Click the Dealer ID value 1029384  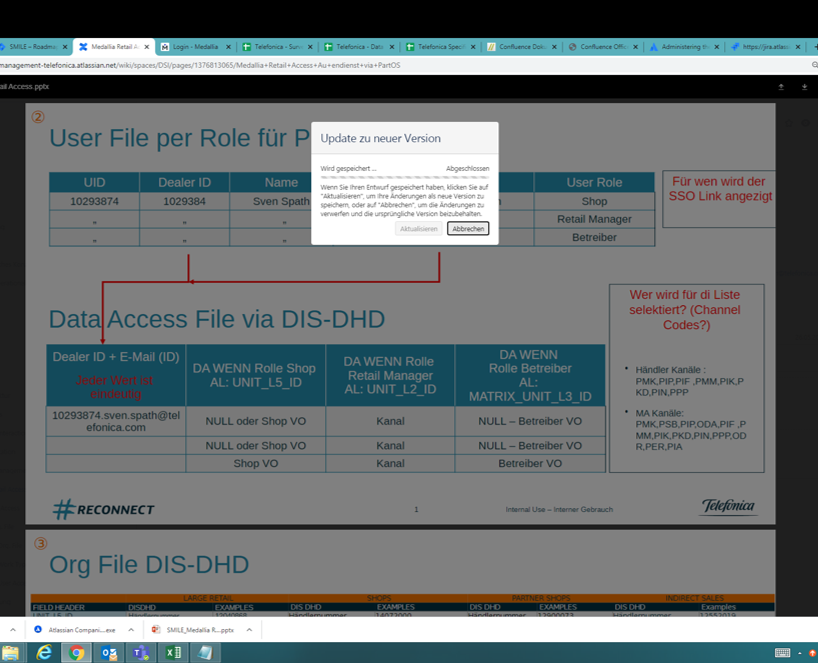click(x=184, y=201)
